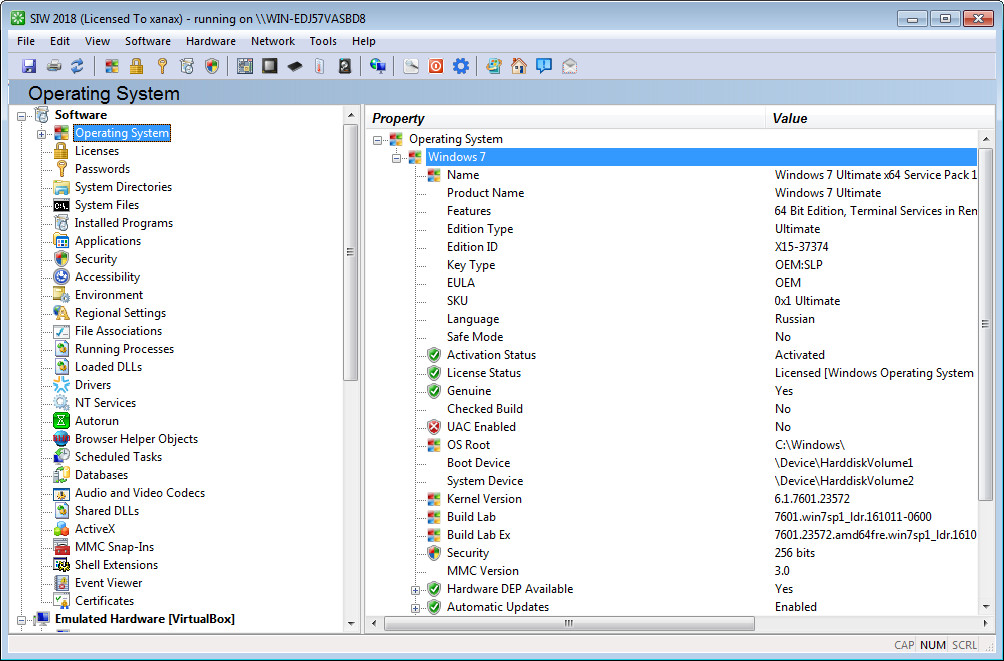Click the Autorun green tree icon
This screenshot has height=661, width=1004.
[x=61, y=421]
